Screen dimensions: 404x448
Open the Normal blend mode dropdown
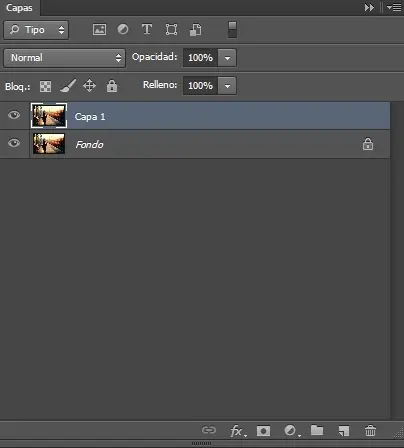[x=65, y=58]
